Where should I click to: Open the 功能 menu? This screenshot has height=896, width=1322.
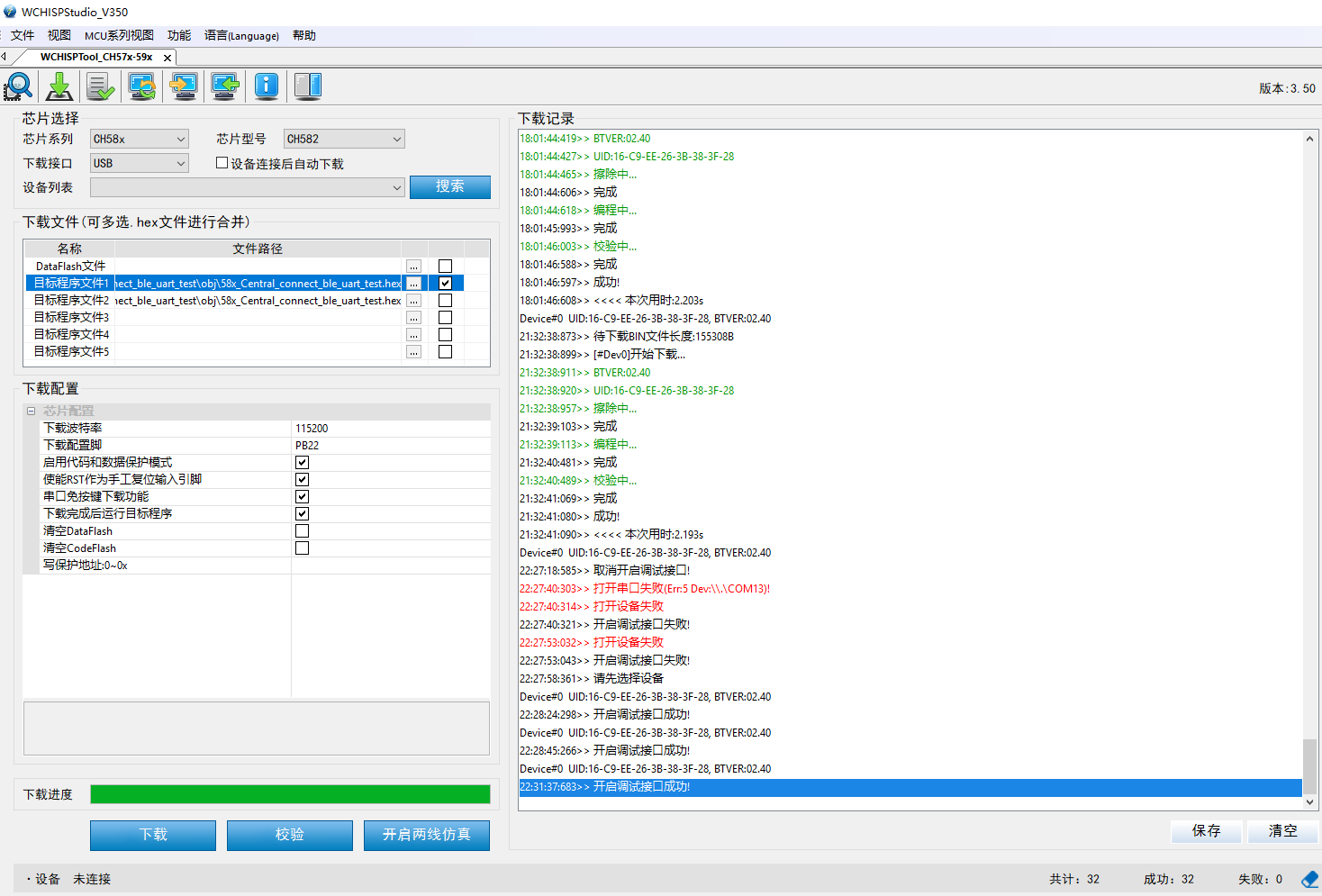coord(179,36)
